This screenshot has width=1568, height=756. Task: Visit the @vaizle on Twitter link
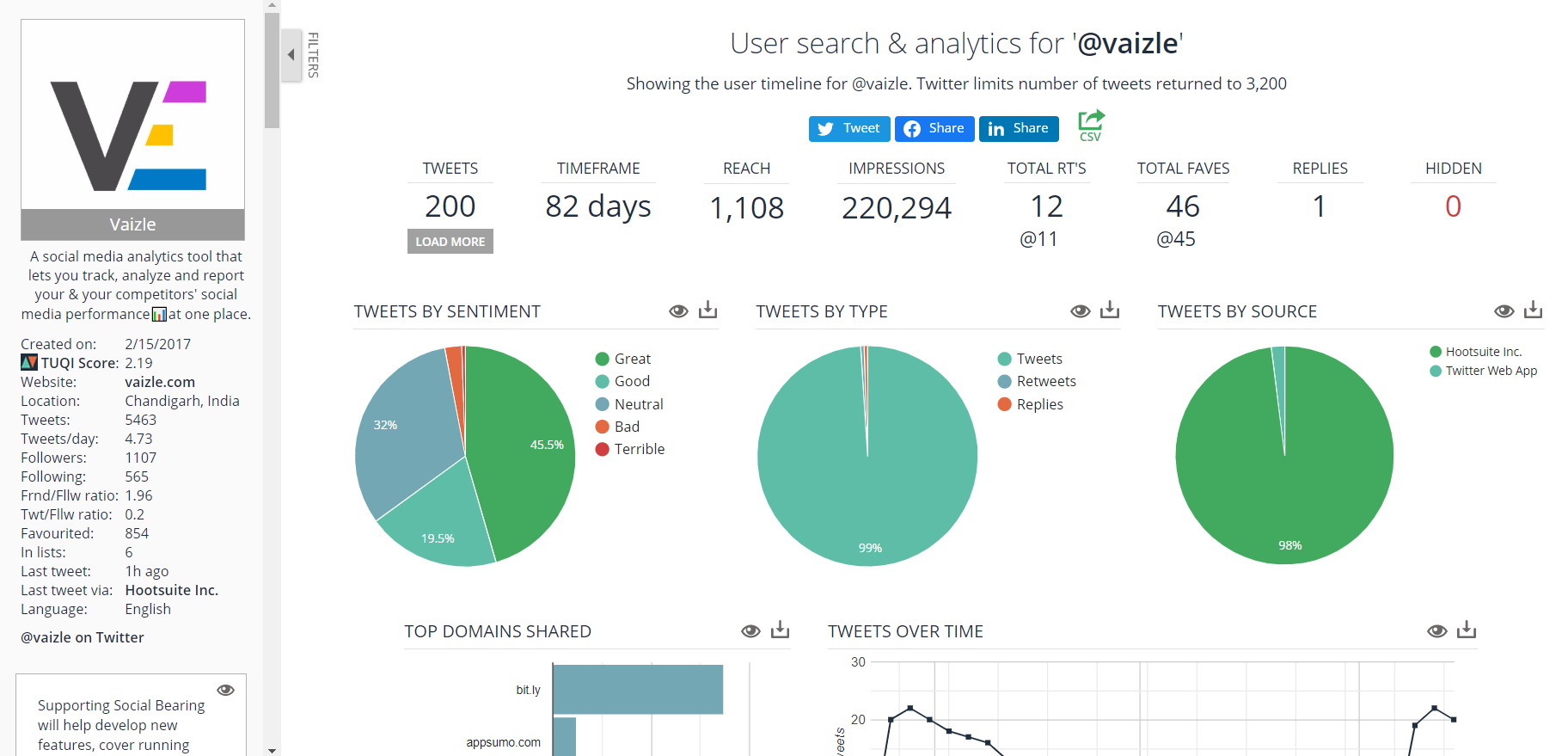(82, 637)
